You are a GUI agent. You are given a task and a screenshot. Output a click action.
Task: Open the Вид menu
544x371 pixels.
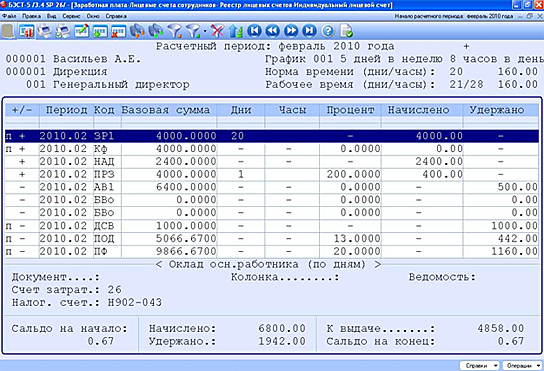pos(52,16)
